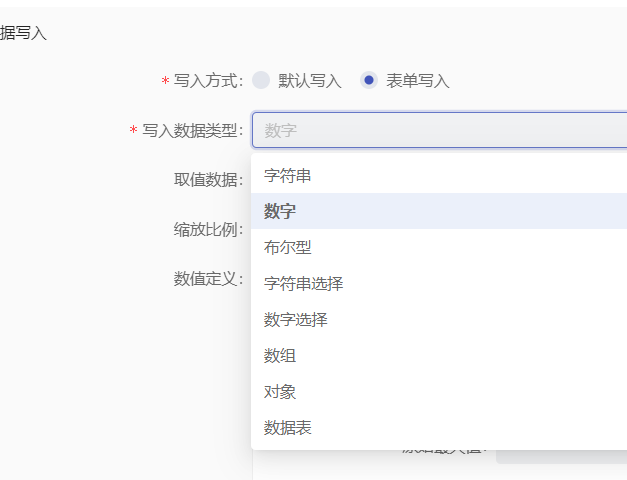The height and width of the screenshot is (480, 627).
Task: Choose 布尔型 in the dropdown list
Action: pyautogui.click(x=288, y=247)
